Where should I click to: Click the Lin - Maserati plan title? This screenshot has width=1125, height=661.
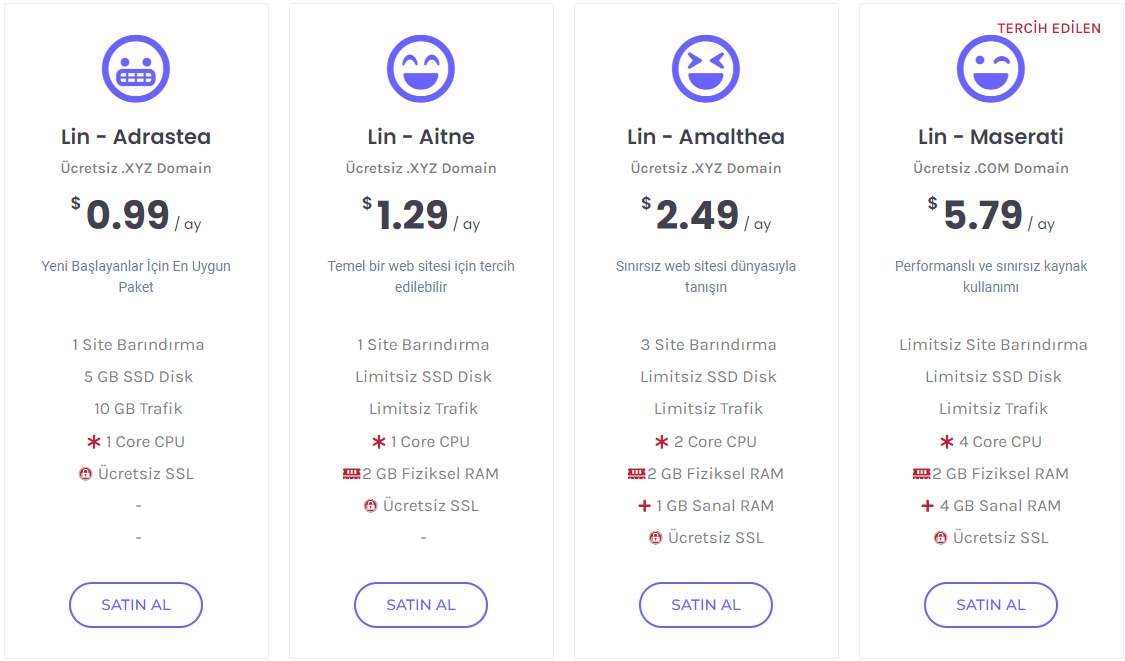(991, 137)
